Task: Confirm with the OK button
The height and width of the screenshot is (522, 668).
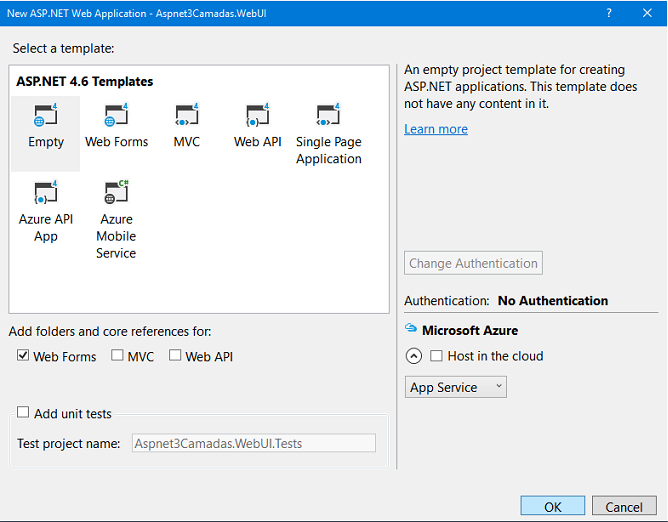Action: pos(553,507)
